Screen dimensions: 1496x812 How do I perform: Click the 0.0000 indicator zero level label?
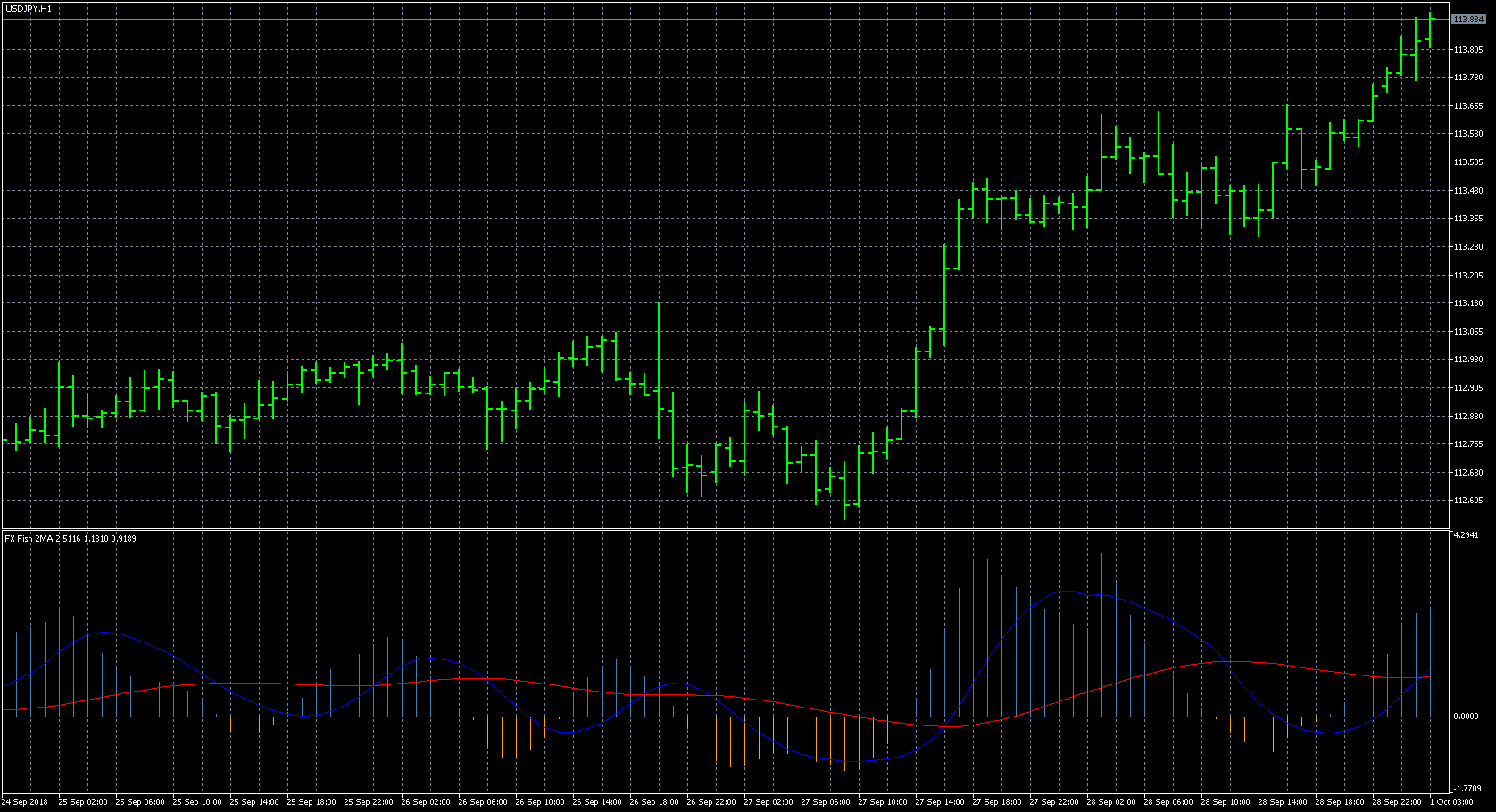click(1467, 717)
